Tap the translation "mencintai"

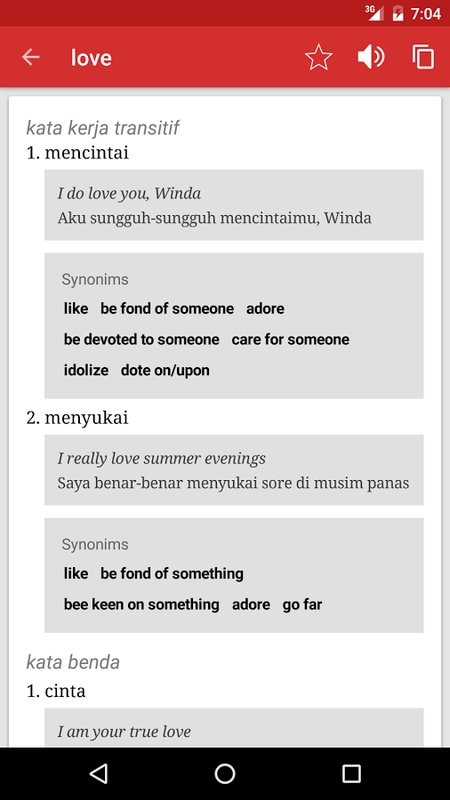tap(87, 153)
